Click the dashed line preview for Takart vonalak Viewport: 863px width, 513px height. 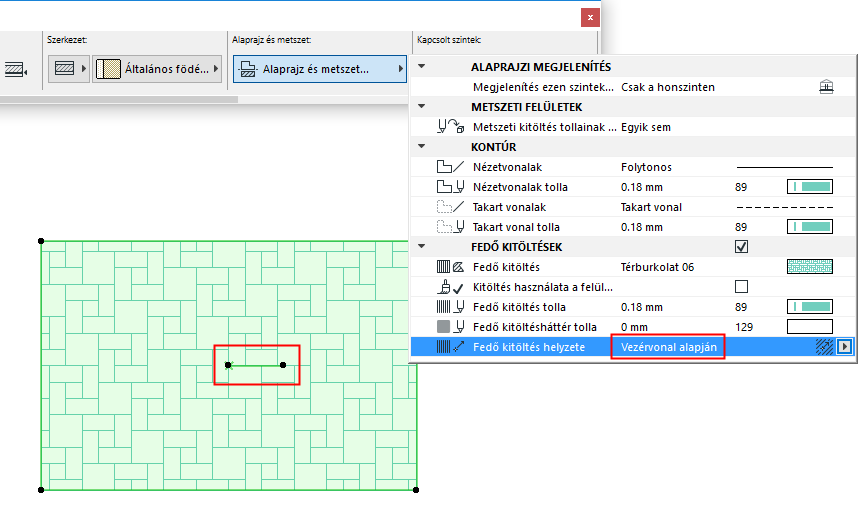784,207
